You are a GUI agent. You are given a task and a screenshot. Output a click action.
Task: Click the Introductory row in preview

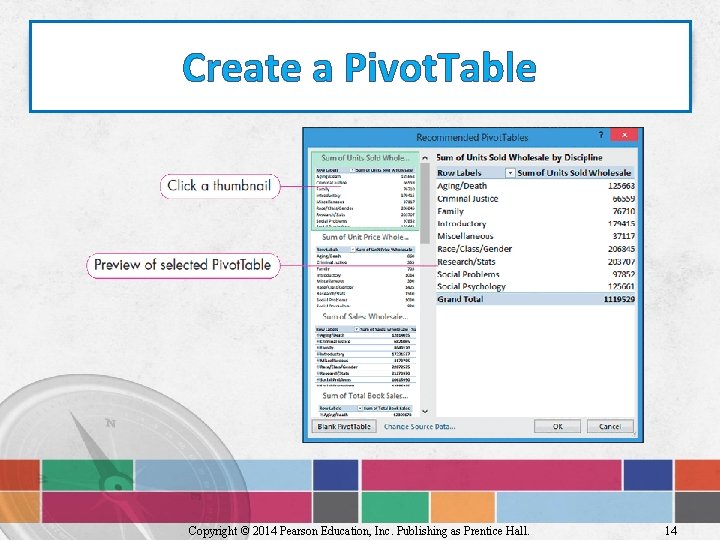pyautogui.click(x=535, y=224)
